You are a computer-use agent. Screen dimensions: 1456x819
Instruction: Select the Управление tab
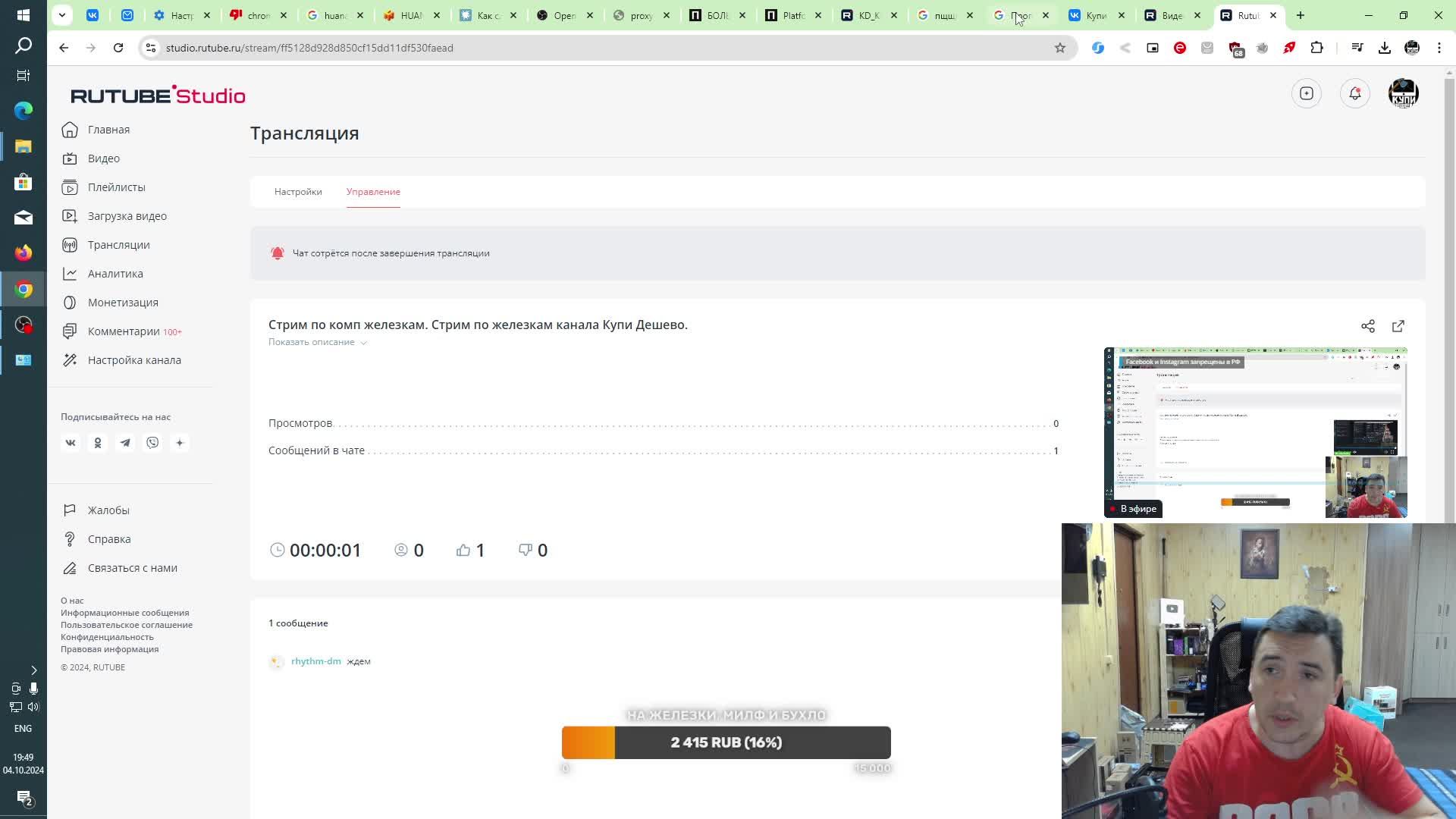pyautogui.click(x=373, y=192)
